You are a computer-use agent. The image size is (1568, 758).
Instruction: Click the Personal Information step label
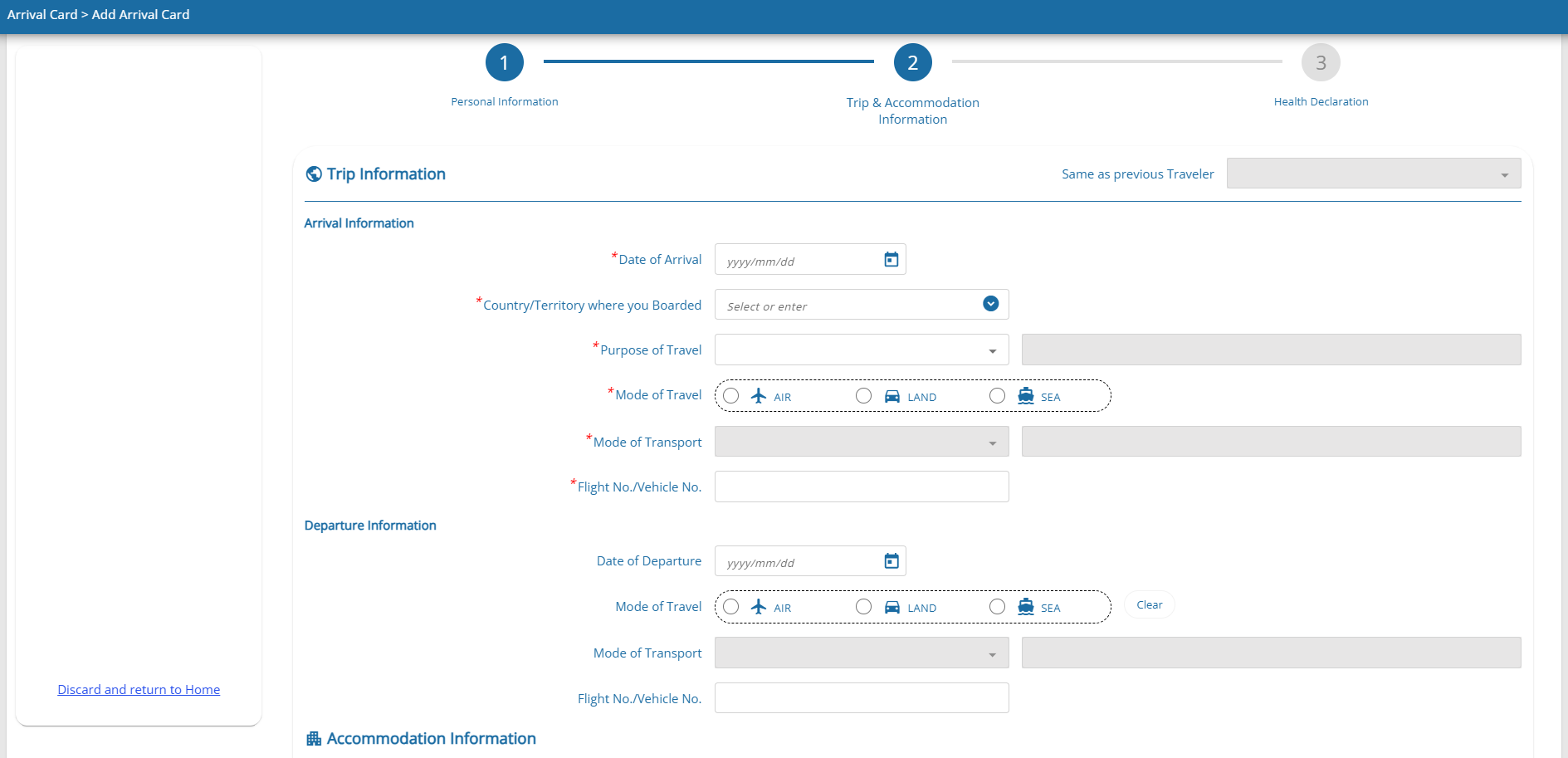point(505,102)
